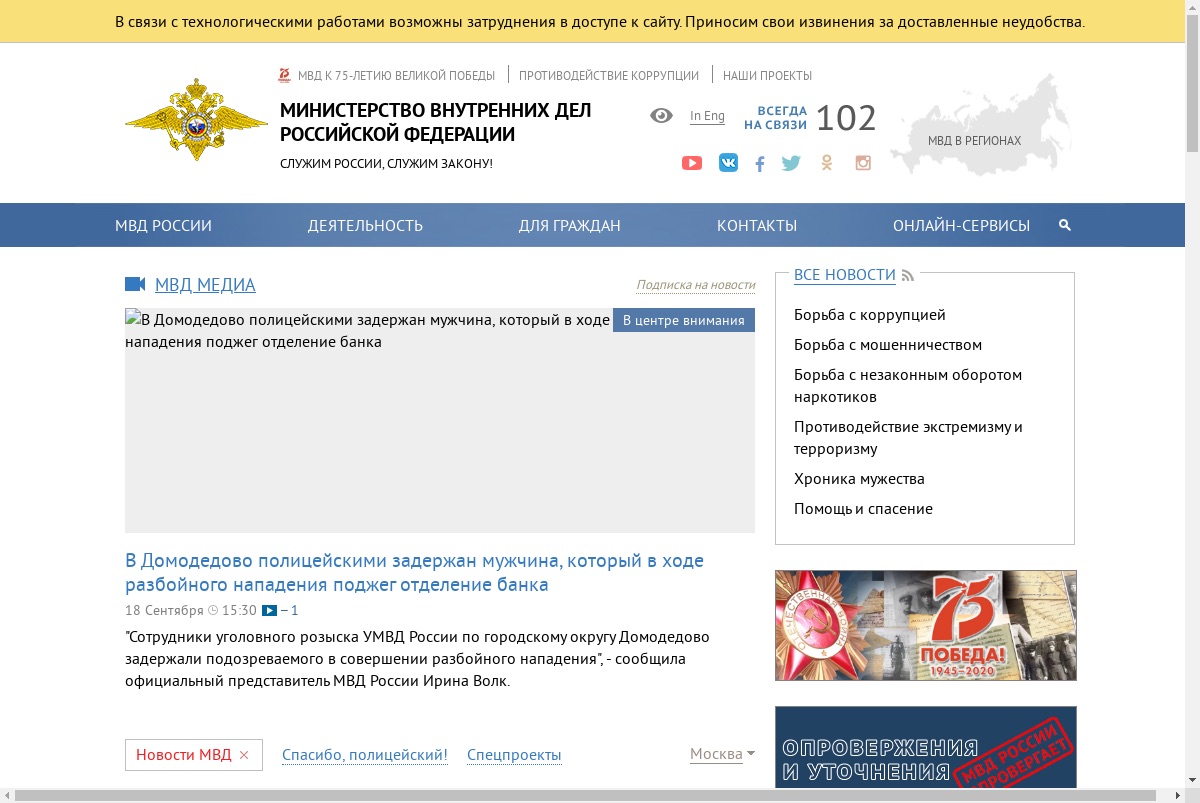Open the Деятельность menu
This screenshot has height=803, width=1200.
[x=365, y=225]
